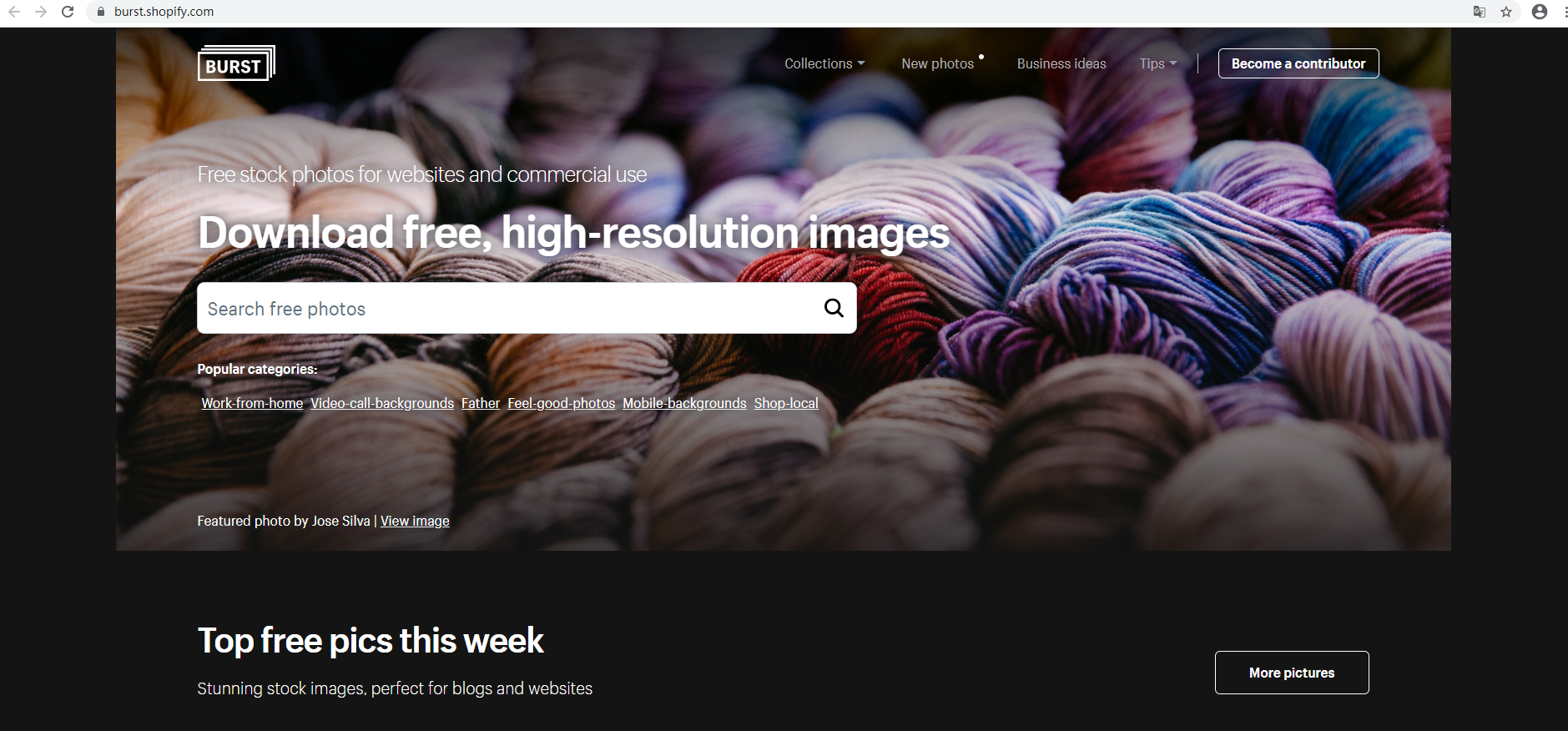Click the magnifying glass search icon
This screenshot has height=731, width=1568.
click(834, 308)
